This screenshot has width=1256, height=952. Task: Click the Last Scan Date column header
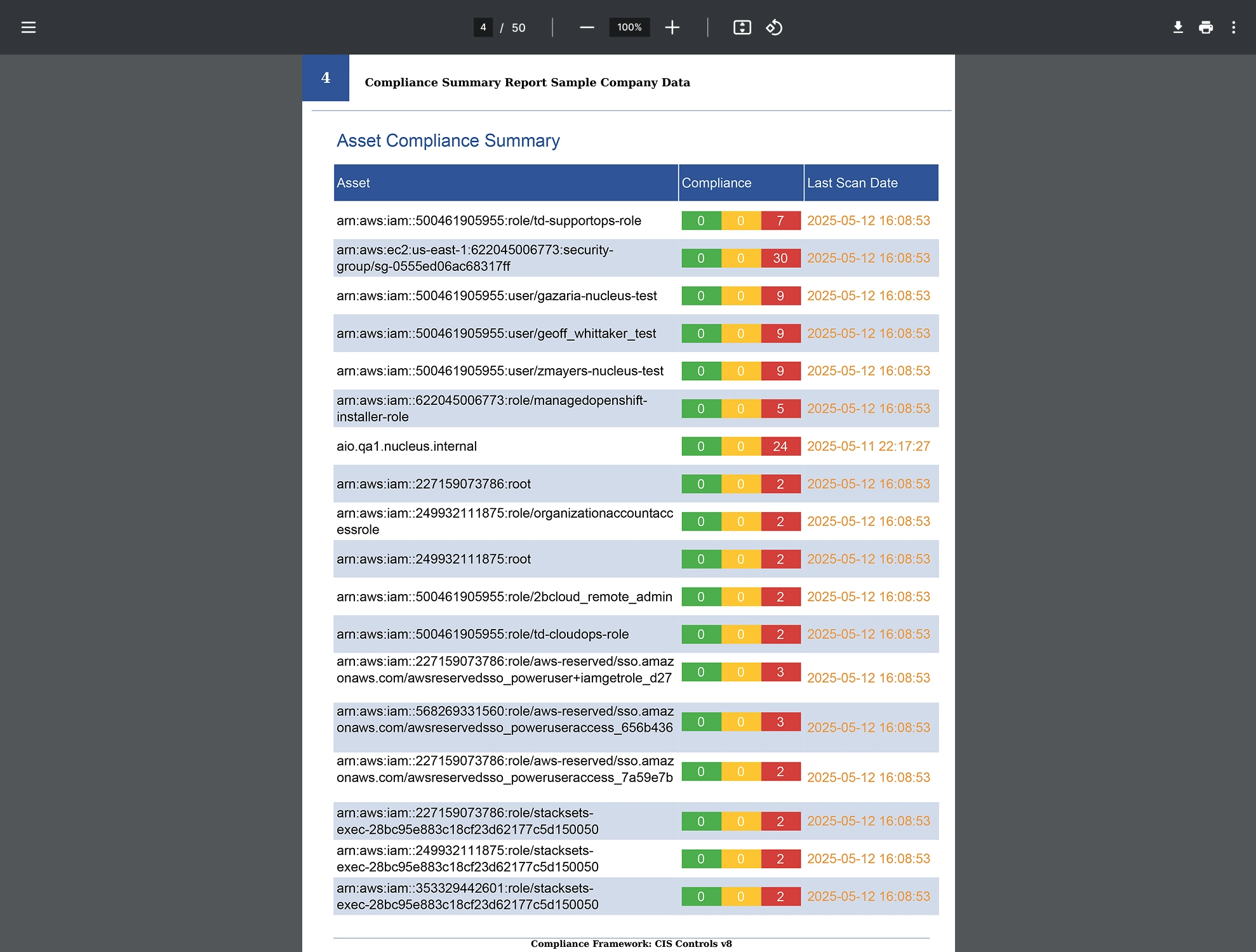[852, 183]
